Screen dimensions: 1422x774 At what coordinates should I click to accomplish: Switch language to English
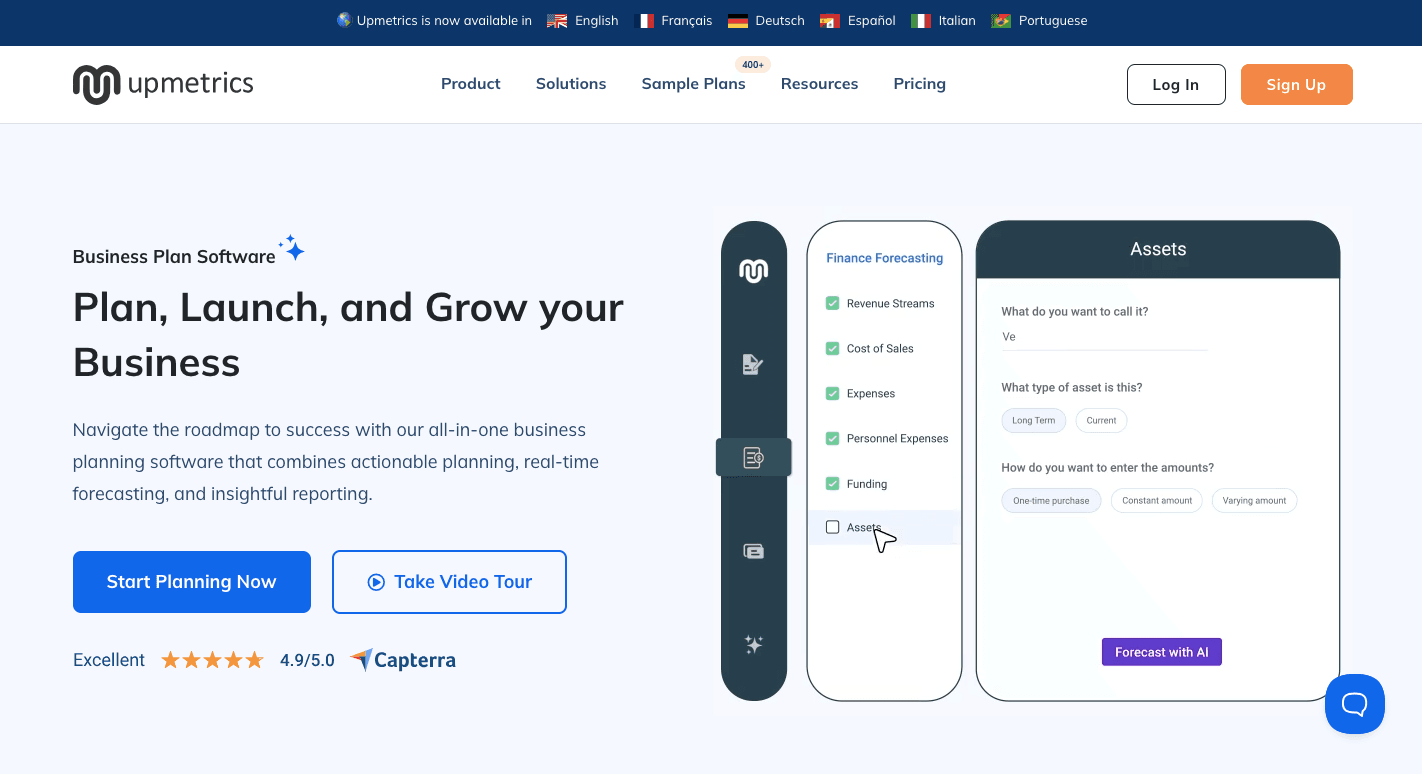(x=597, y=21)
